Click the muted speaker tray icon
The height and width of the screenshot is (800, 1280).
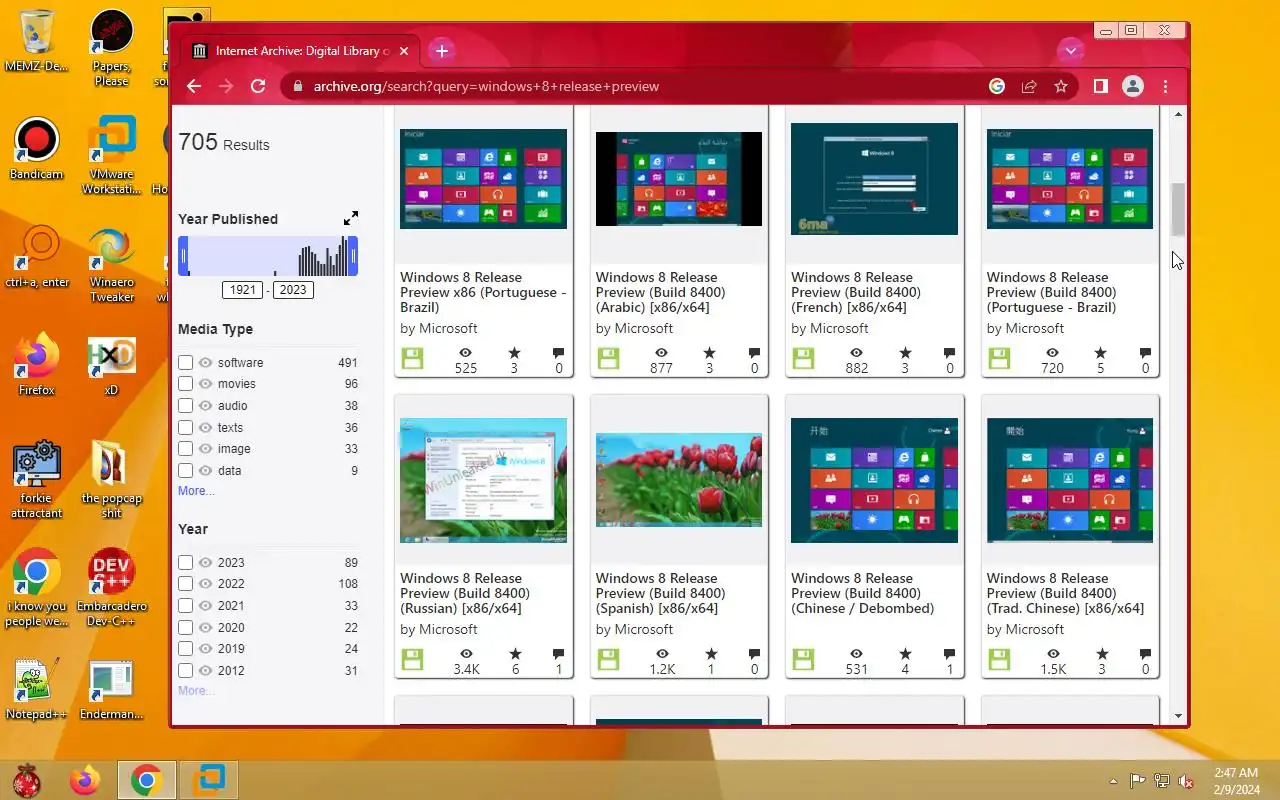[x=1185, y=781]
